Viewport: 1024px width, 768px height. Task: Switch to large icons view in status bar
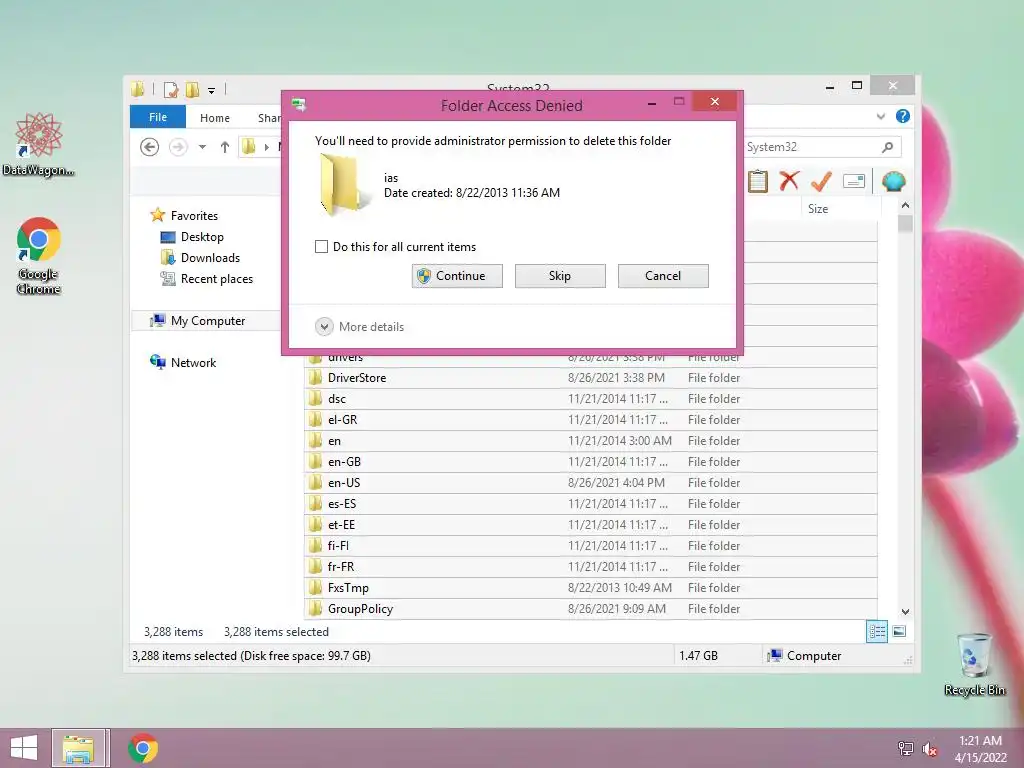pyautogui.click(x=899, y=632)
